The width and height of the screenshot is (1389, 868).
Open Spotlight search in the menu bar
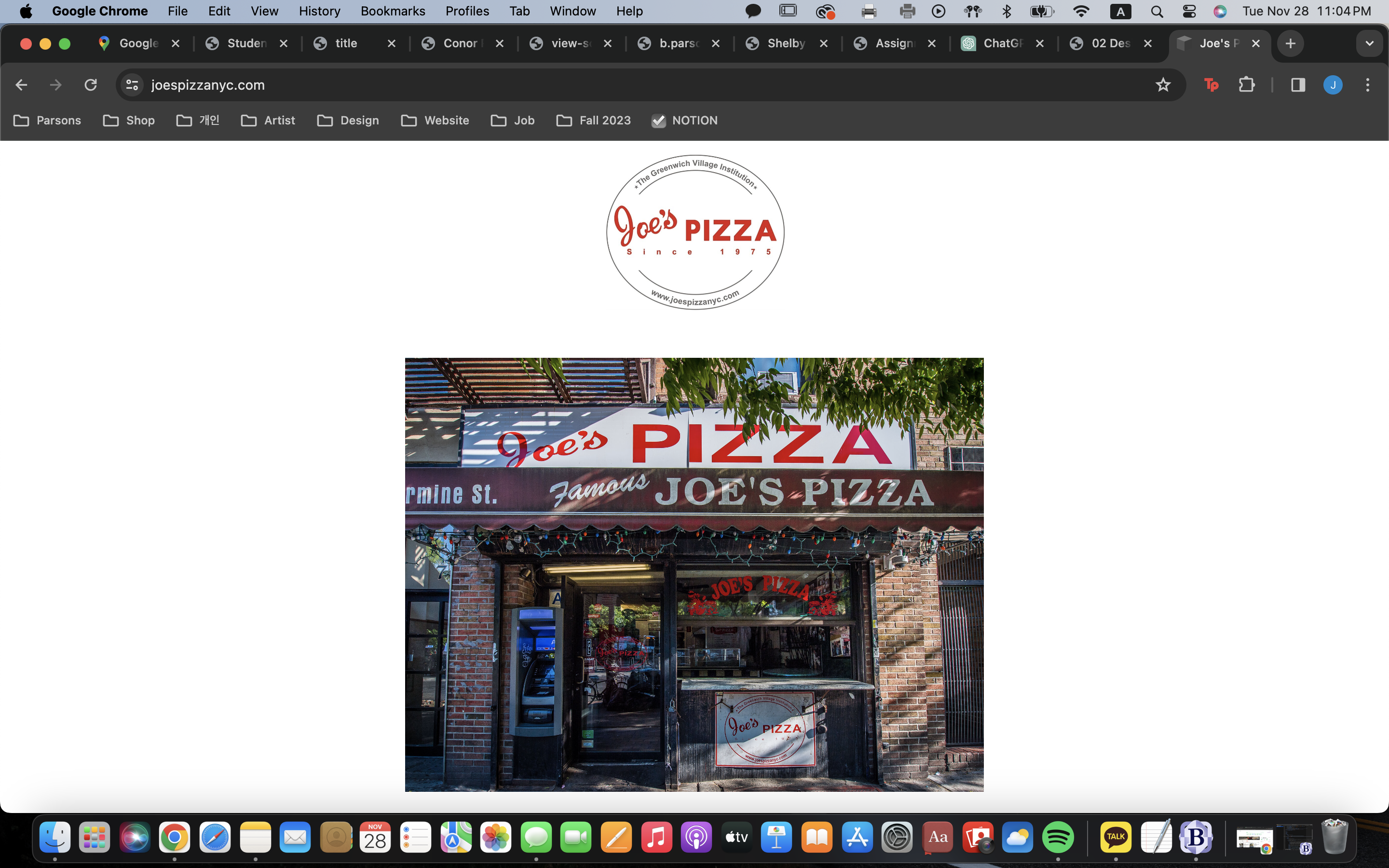click(x=1157, y=12)
